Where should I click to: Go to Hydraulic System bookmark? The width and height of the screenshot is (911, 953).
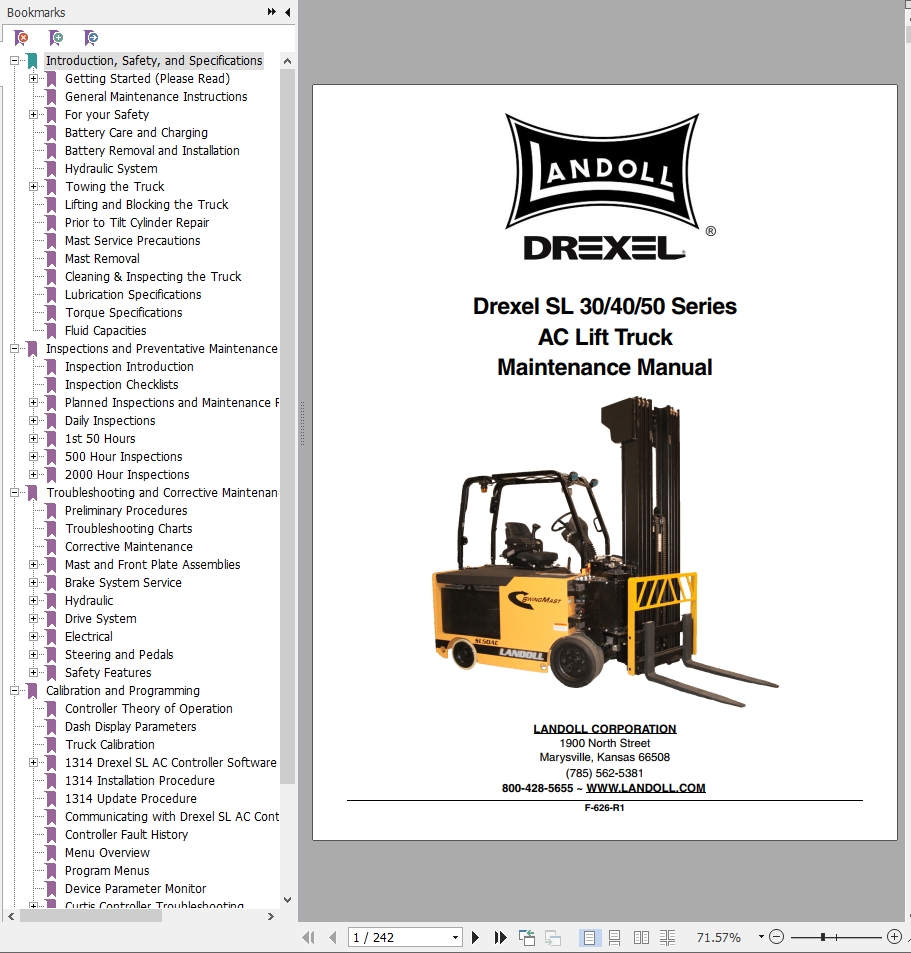click(111, 168)
